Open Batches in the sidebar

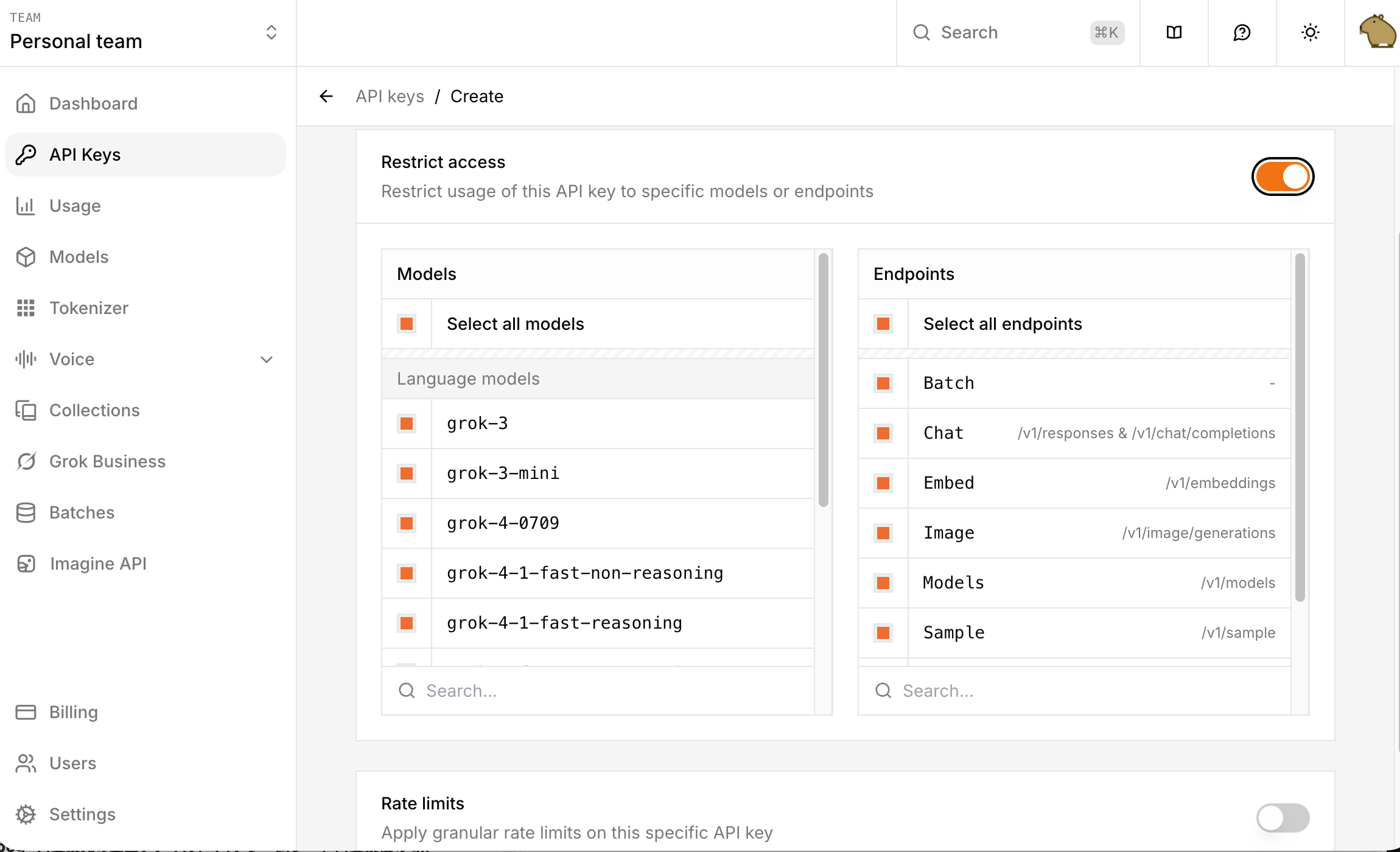(x=82, y=512)
